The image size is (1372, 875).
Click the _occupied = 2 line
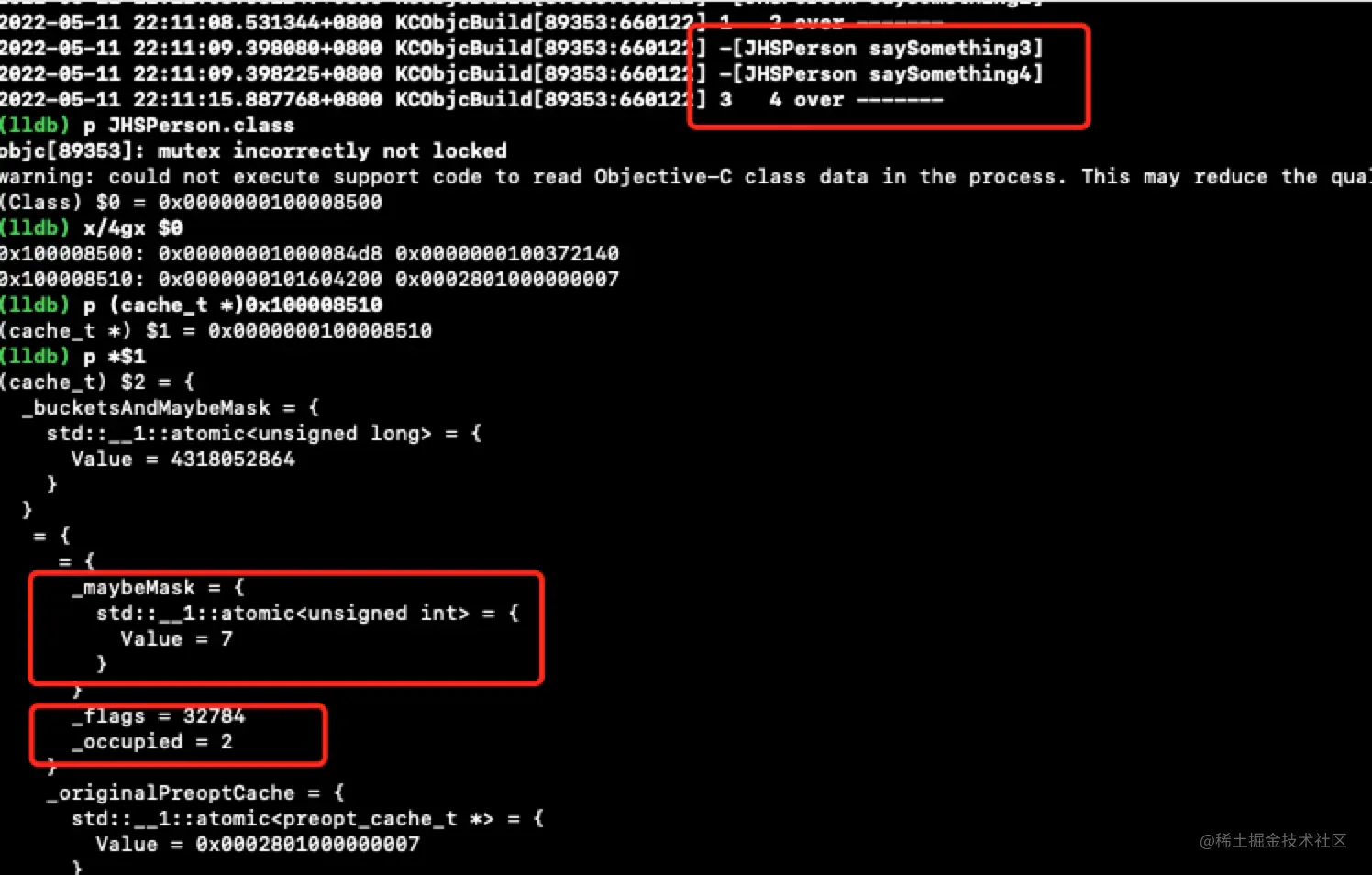pyautogui.click(x=151, y=741)
